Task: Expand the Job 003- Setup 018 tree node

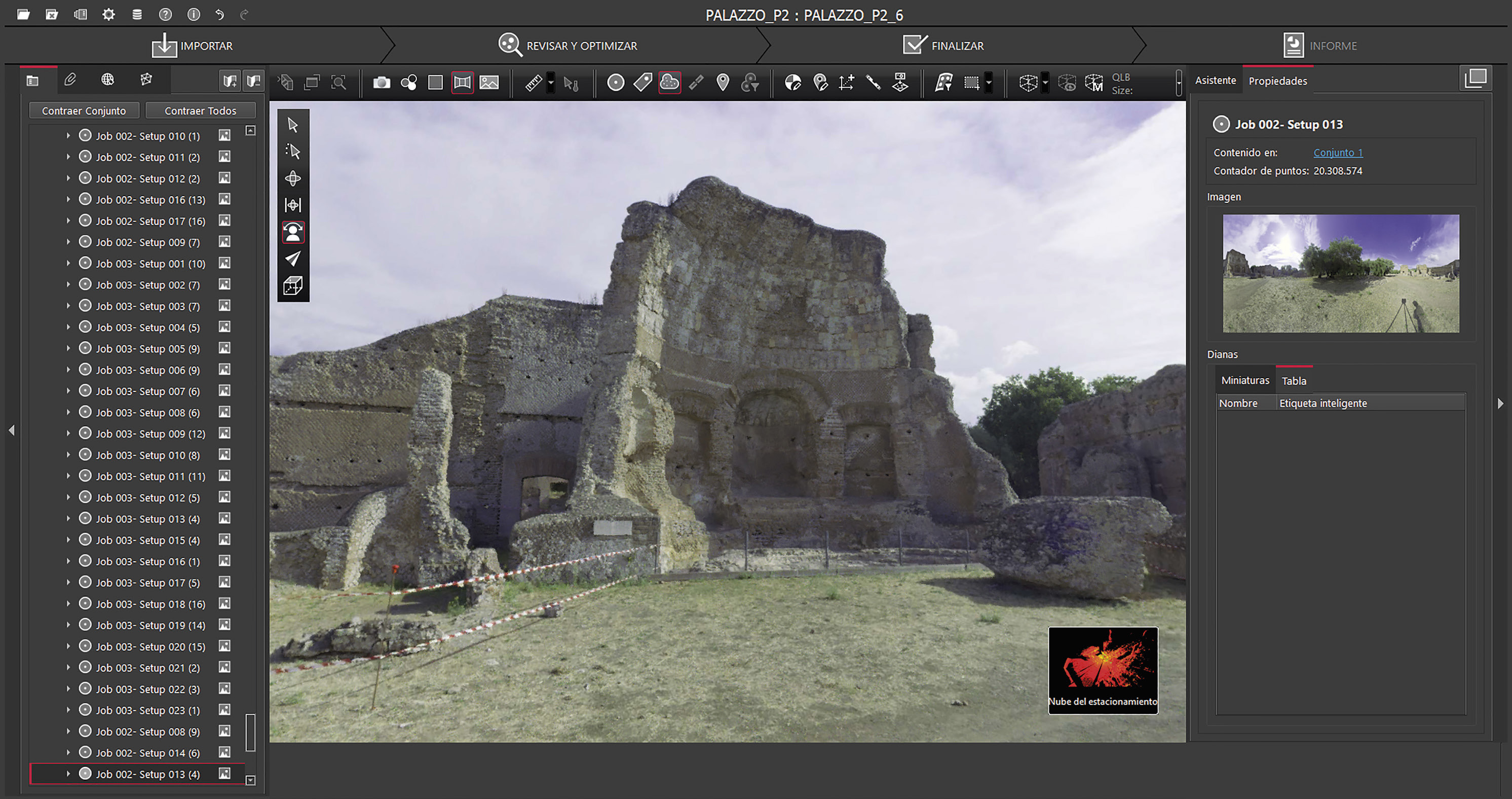Action: (x=68, y=603)
